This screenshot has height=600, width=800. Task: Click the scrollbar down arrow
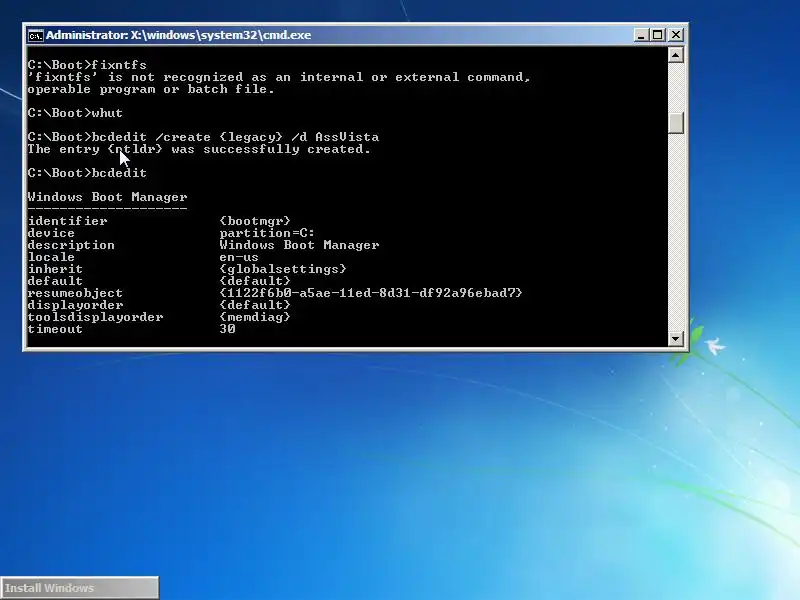[676, 338]
